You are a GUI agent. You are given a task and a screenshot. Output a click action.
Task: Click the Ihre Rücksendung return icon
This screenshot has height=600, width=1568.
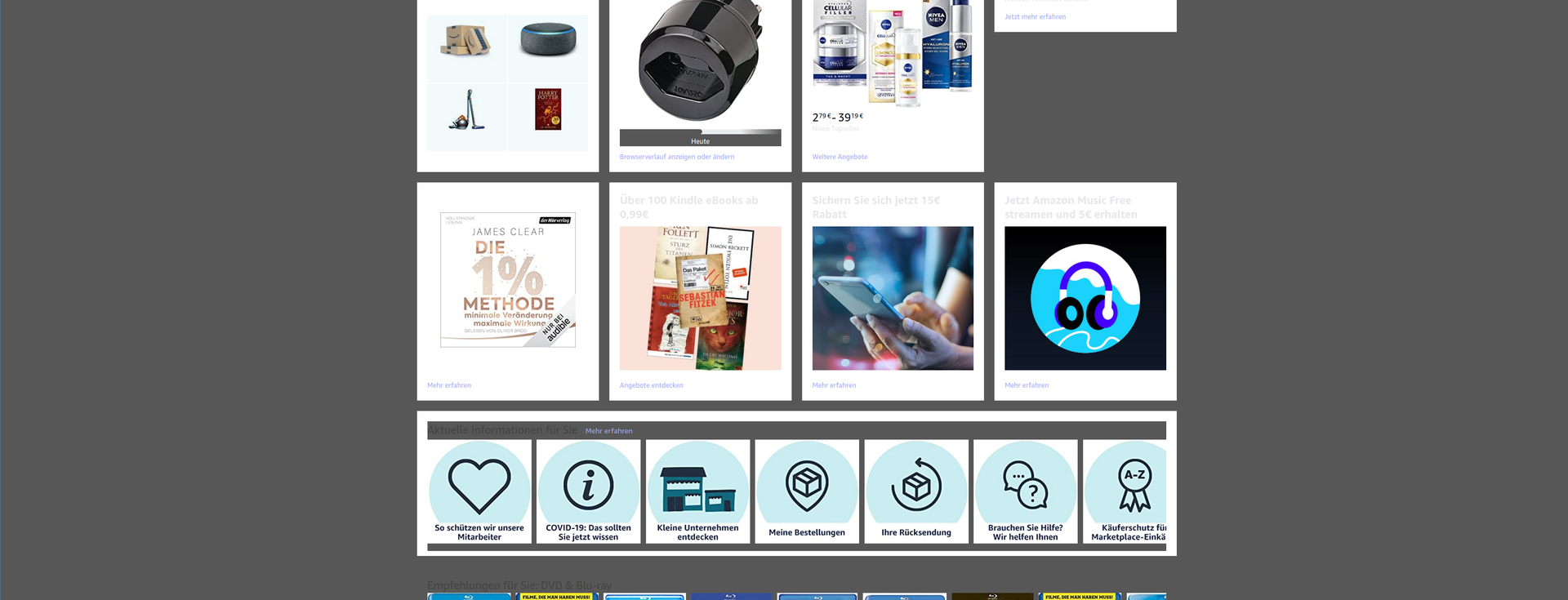(916, 484)
